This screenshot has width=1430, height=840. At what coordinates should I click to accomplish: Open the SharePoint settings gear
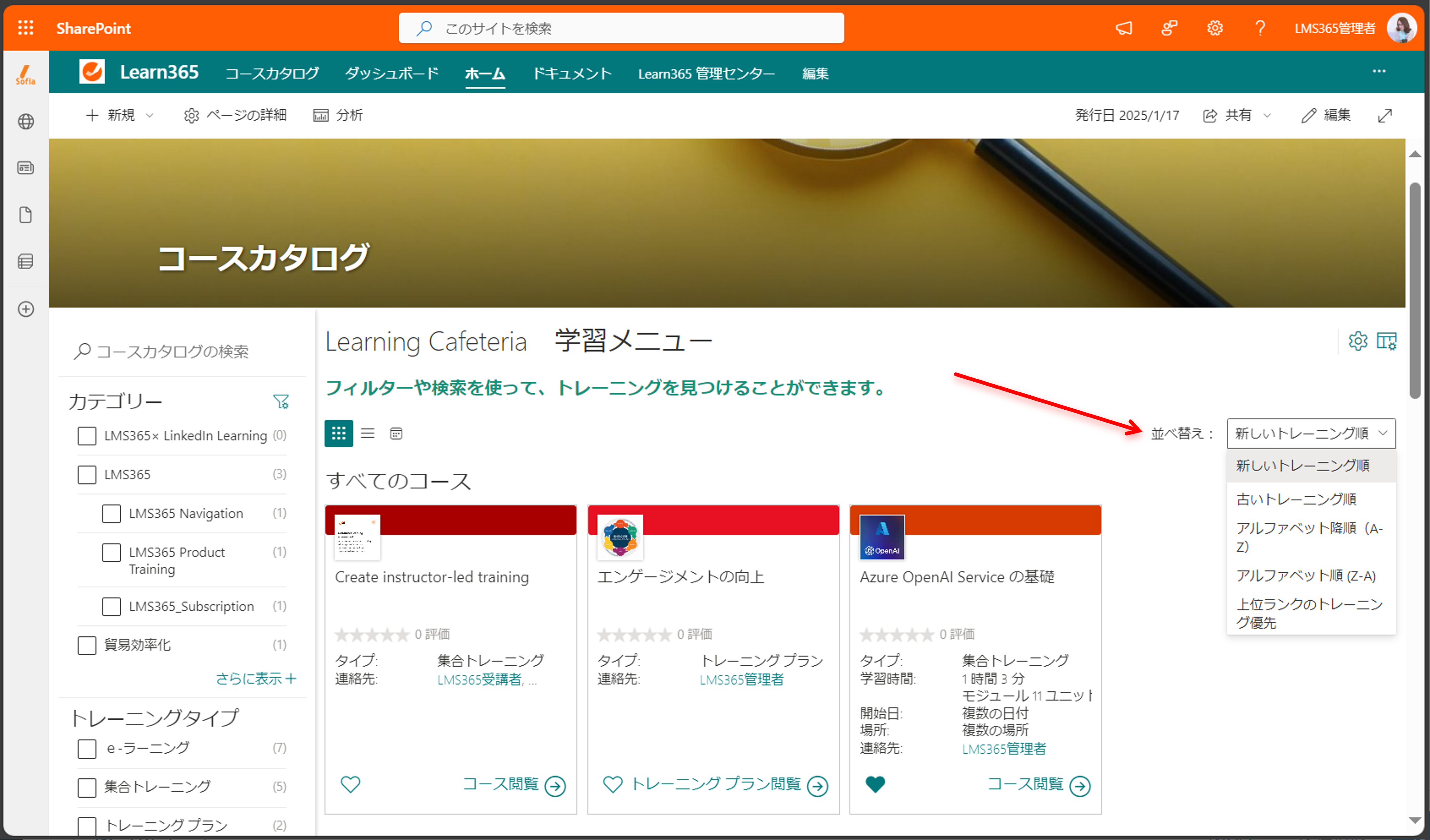(x=1215, y=28)
